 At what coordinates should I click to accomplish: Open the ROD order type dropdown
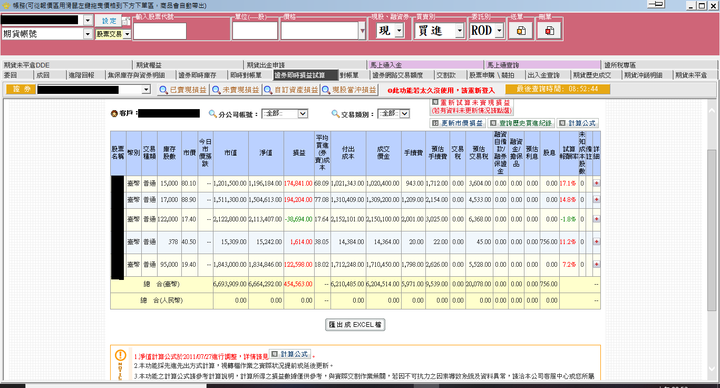(499, 31)
